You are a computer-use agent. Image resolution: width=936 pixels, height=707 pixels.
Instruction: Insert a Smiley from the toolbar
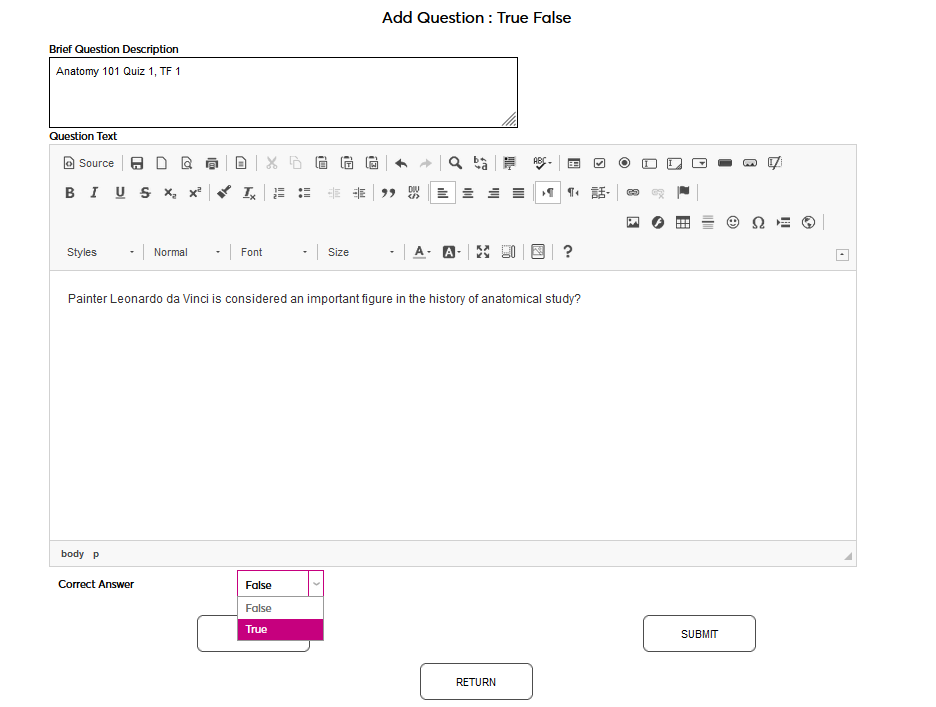[x=733, y=222]
